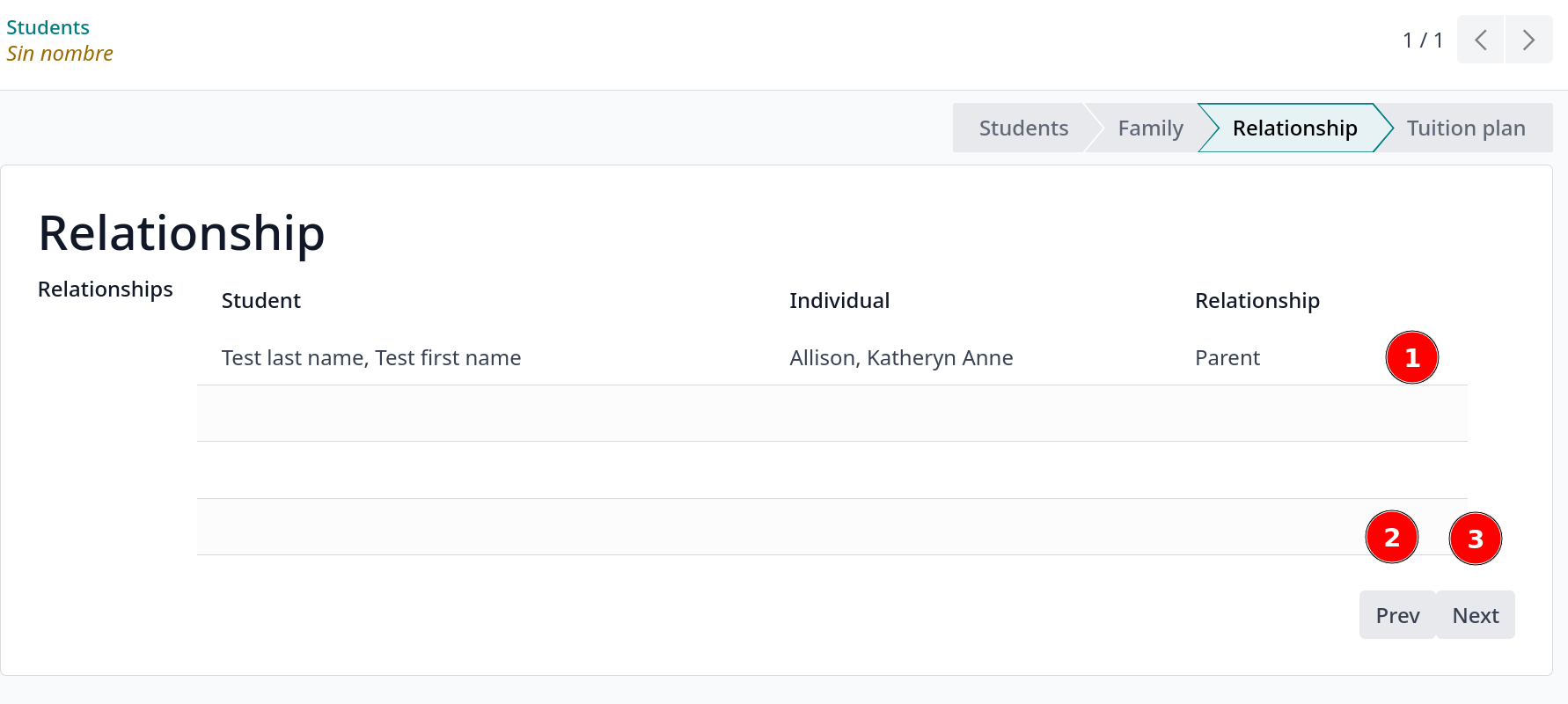Select the Allison, Katheryn Anne individual cell
The width and height of the screenshot is (1568, 704).
pos(901,358)
